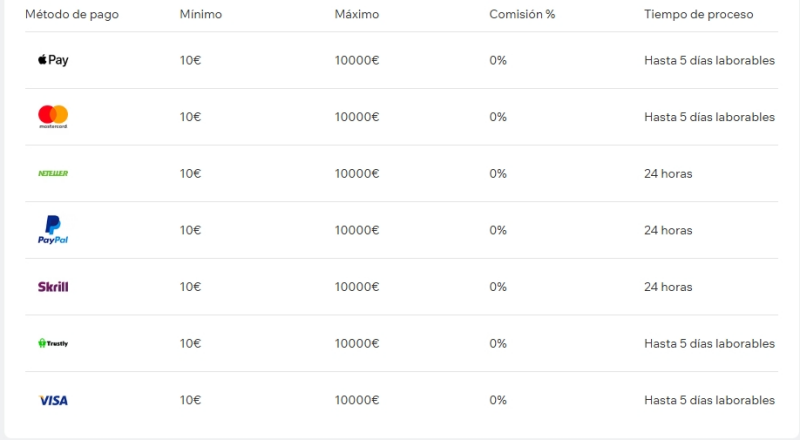Choose the PayPal logo
This screenshot has height=440, width=800.
tap(52, 230)
